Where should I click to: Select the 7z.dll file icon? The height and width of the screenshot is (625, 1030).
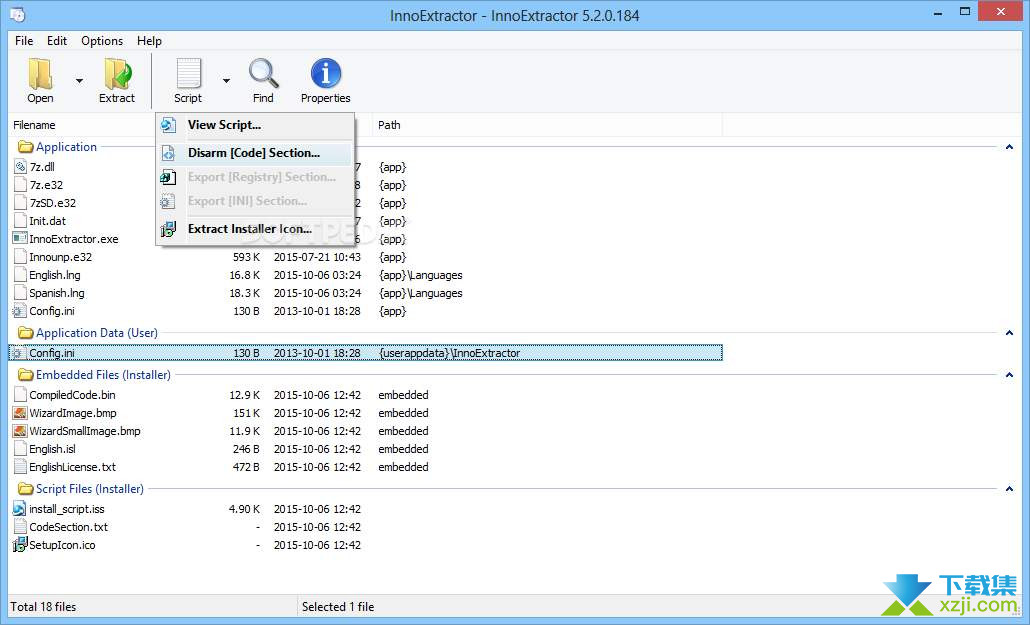pyautogui.click(x=20, y=167)
